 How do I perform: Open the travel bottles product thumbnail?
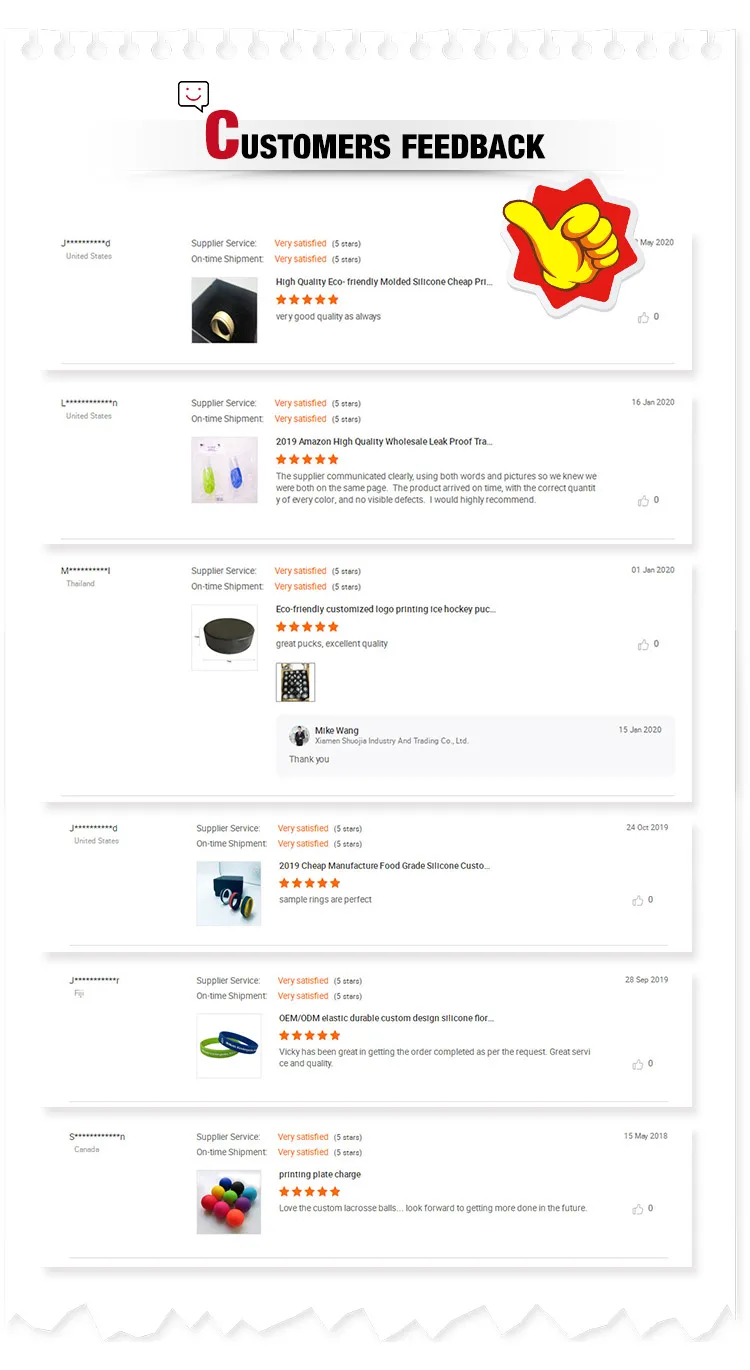pos(224,470)
